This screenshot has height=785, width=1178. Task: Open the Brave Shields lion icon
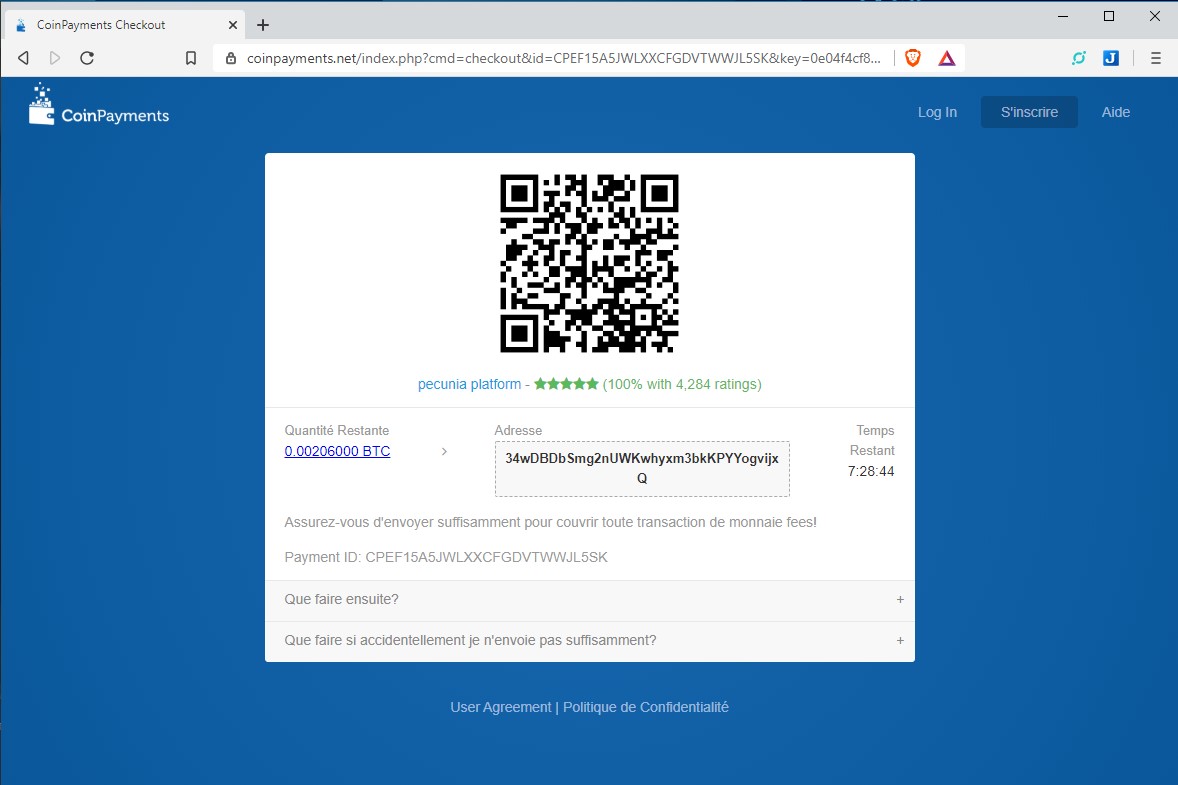913,58
